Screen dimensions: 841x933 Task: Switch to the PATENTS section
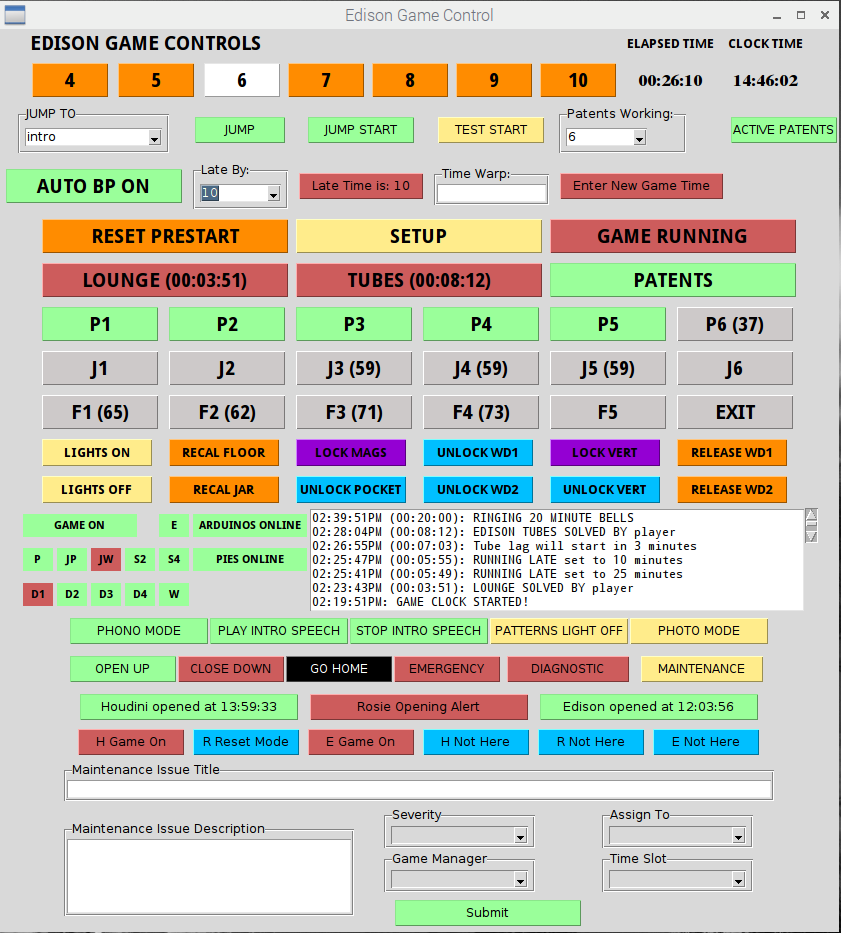(672, 280)
